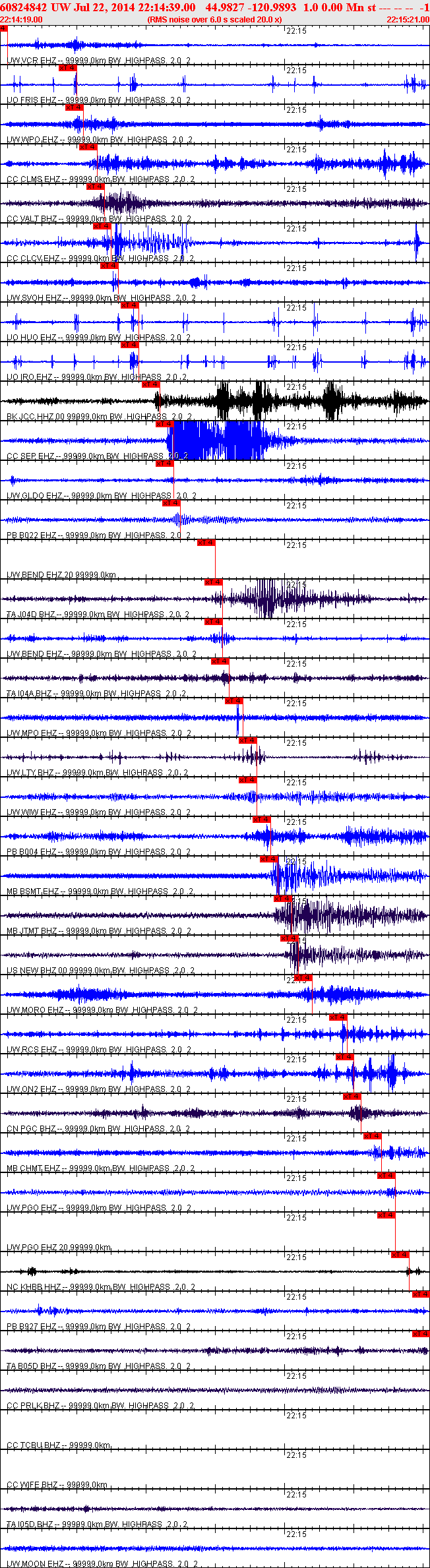Select the UW MPO EHZ trace label
Screen dimensions: 430x1568
(x=99, y=733)
